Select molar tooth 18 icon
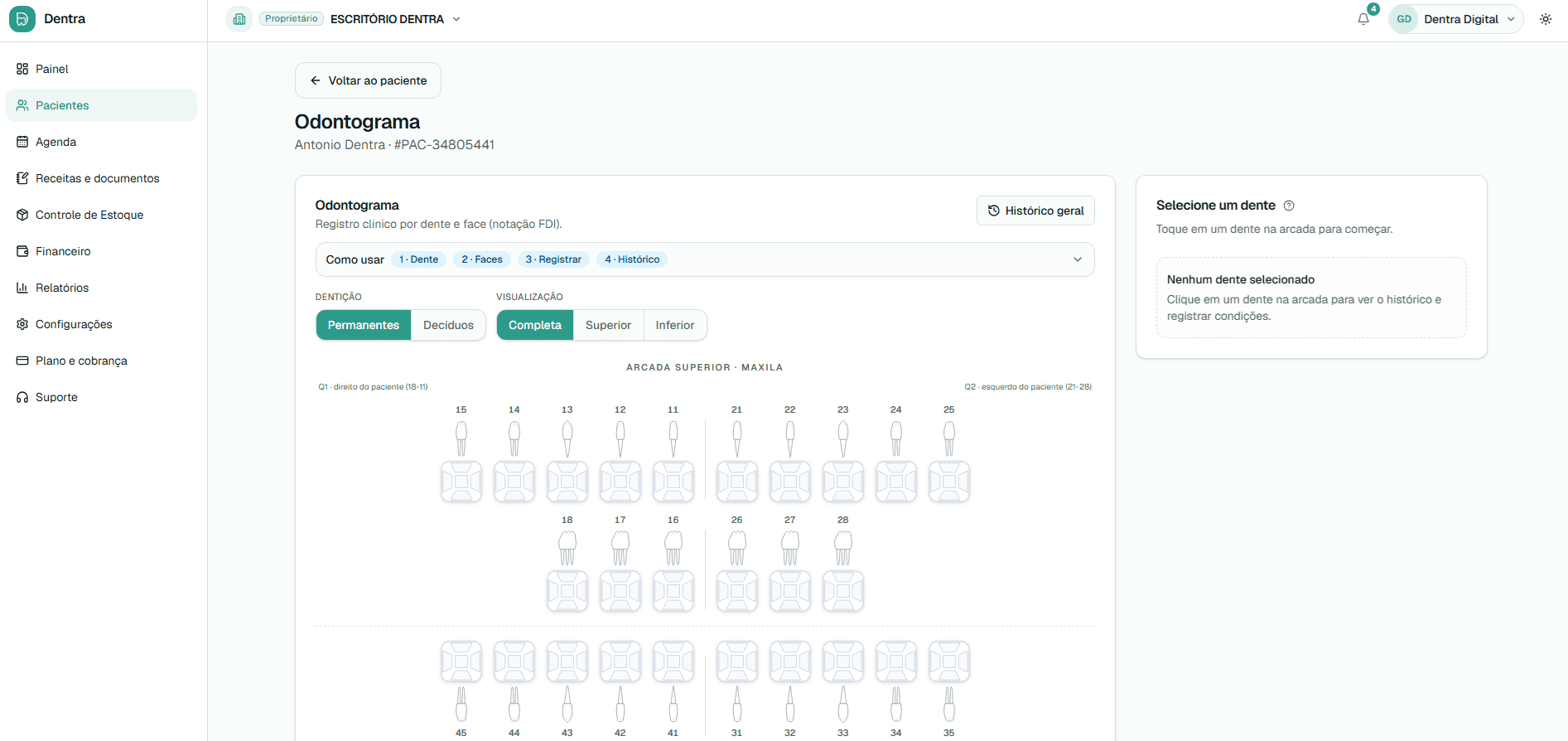 point(567,548)
